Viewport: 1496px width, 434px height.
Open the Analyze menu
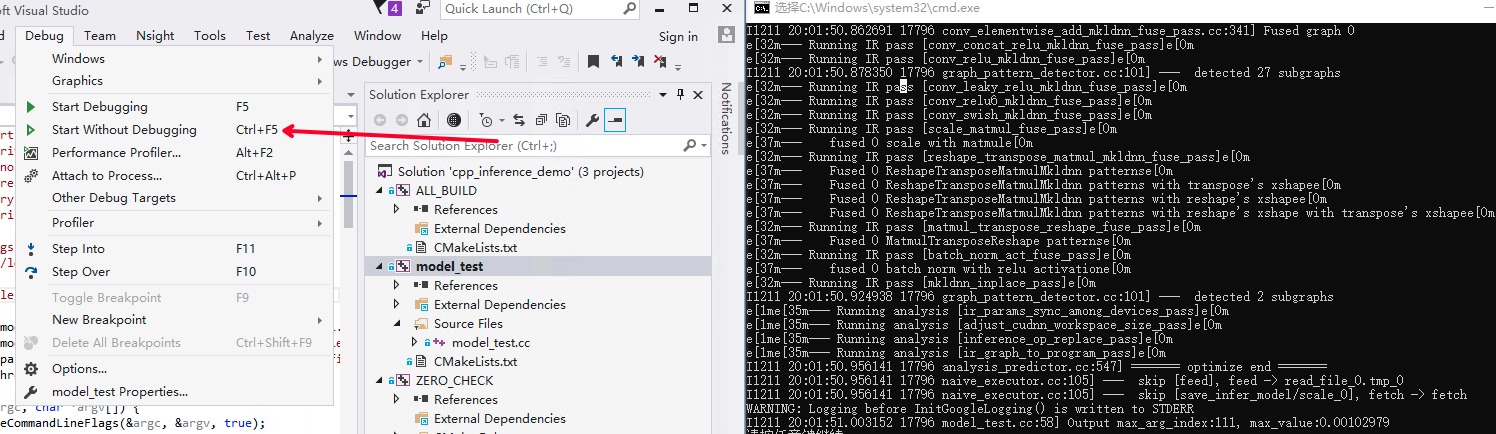(x=312, y=35)
